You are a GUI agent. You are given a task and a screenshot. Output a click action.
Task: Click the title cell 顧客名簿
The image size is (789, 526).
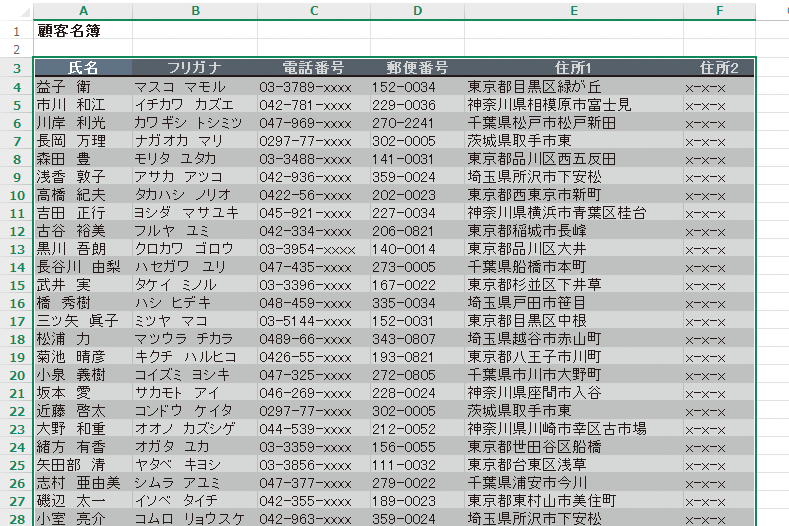click(83, 31)
